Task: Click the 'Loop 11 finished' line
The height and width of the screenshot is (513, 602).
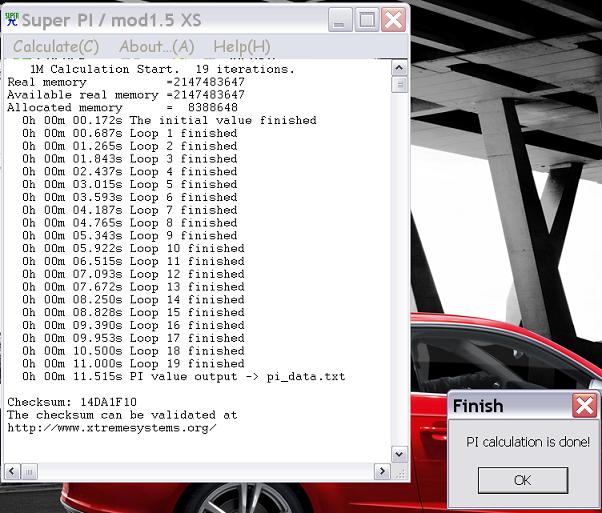Action: (x=133, y=261)
